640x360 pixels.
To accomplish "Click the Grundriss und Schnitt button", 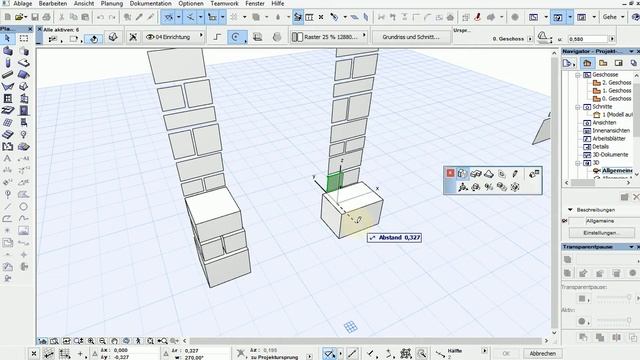I will [x=411, y=37].
